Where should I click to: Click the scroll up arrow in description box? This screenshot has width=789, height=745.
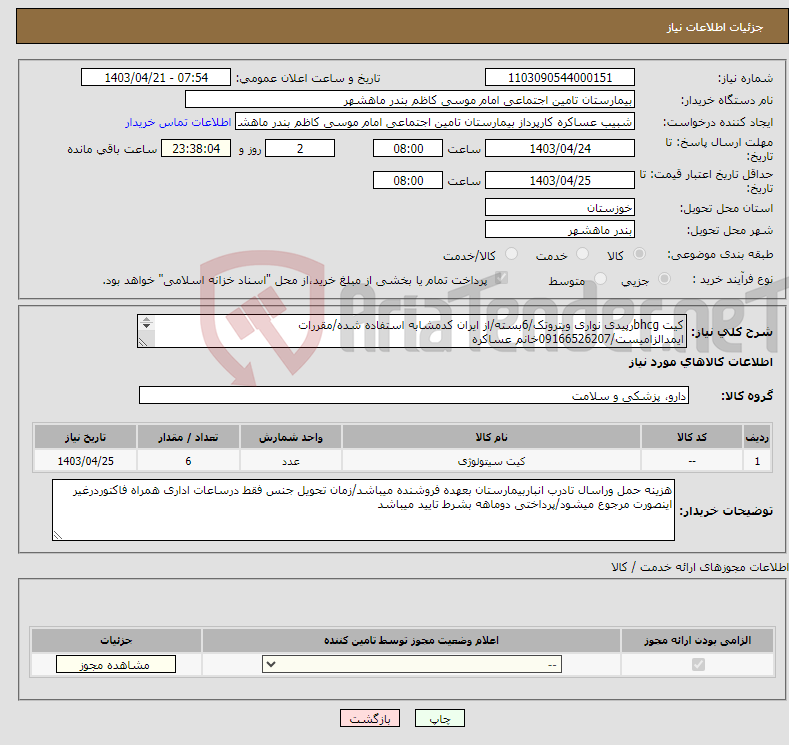[146, 319]
